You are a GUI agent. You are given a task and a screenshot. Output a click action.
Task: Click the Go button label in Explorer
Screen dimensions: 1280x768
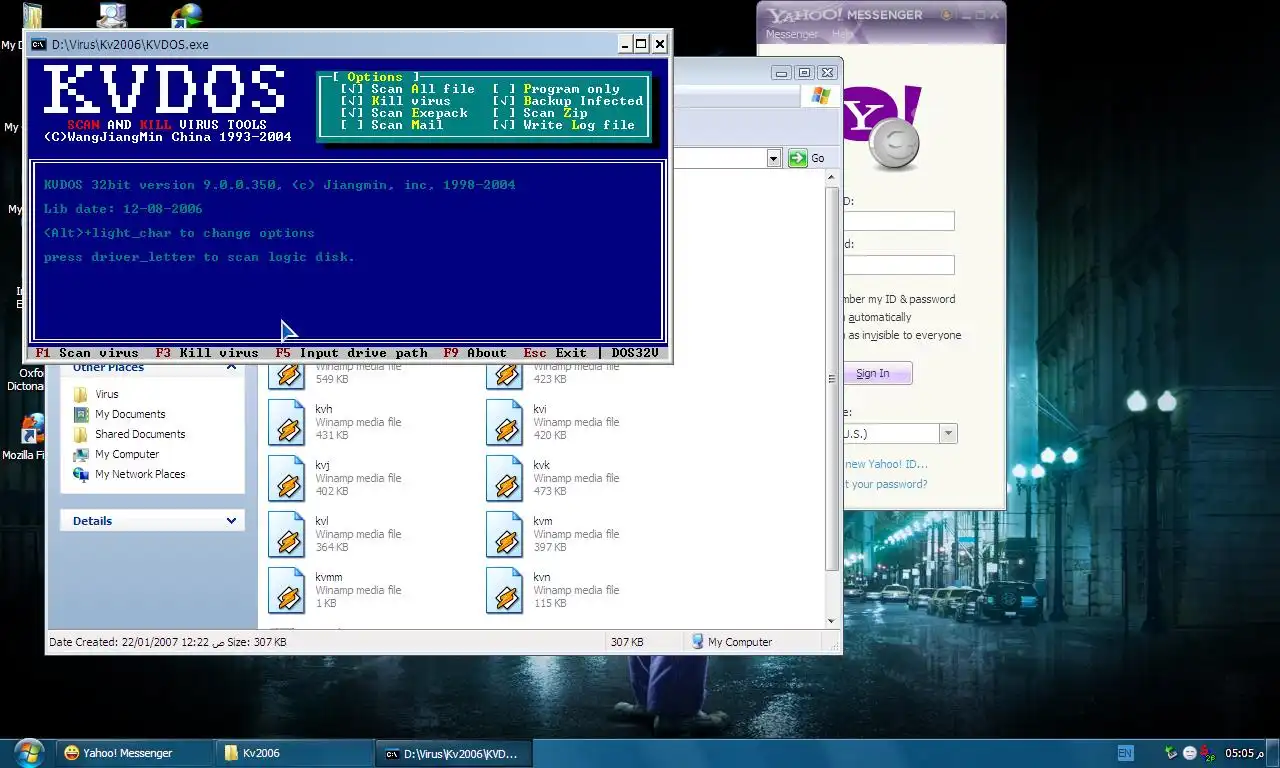(x=818, y=158)
